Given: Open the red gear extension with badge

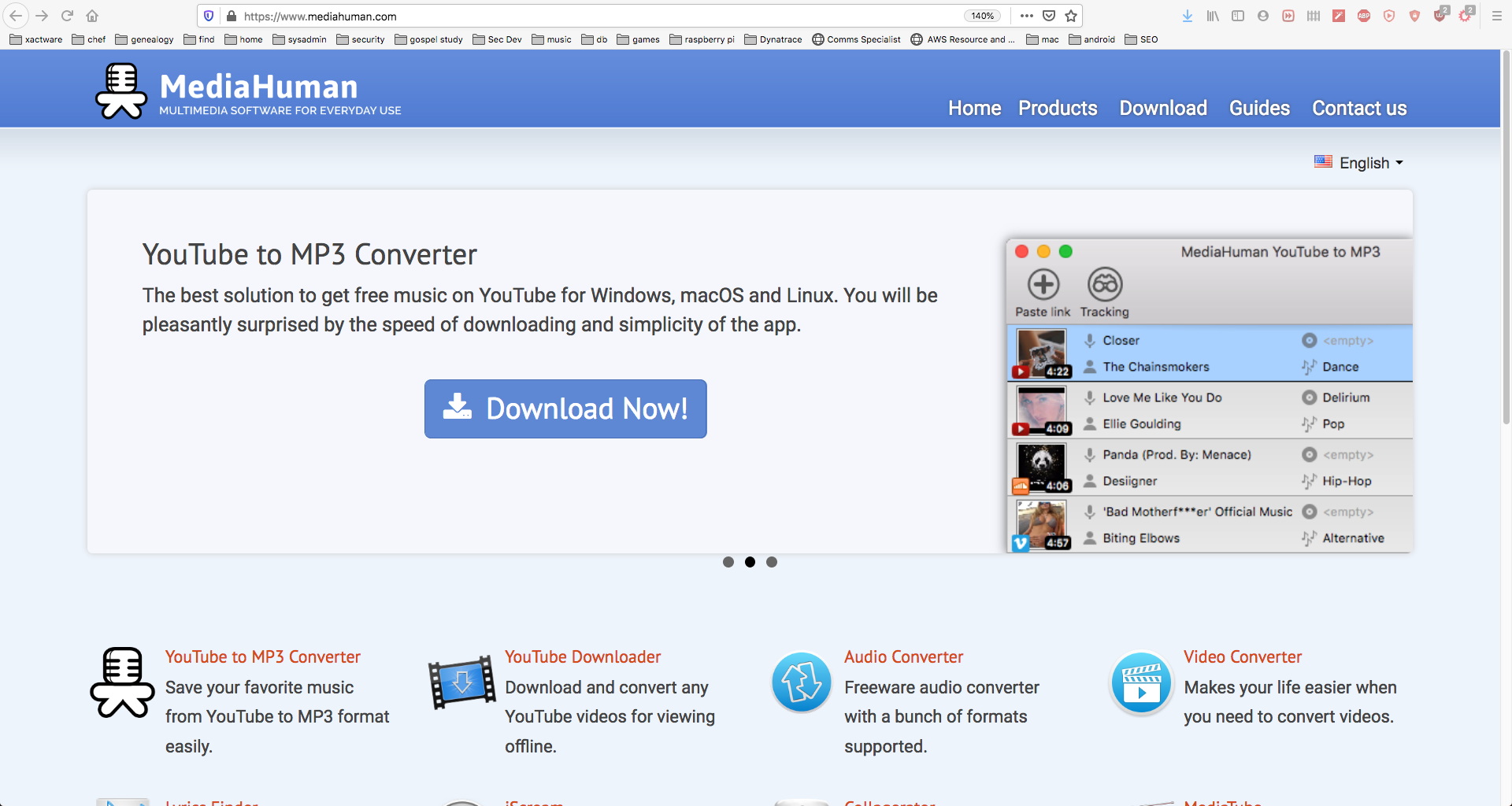Looking at the screenshot, I should [1466, 14].
